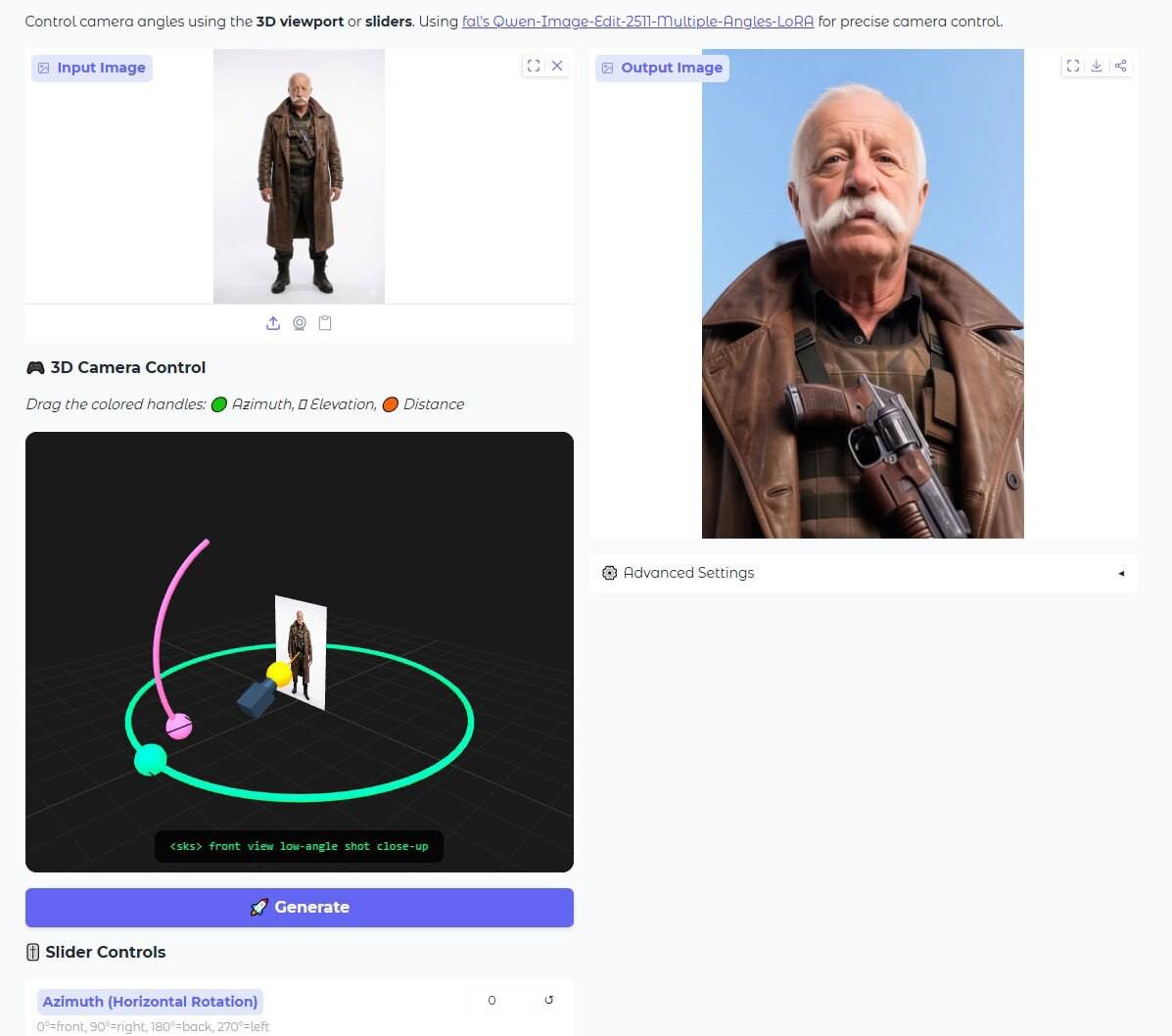Screen dimensions: 1172x1036
Task: Click the Output Image panel label
Action: 662,68
